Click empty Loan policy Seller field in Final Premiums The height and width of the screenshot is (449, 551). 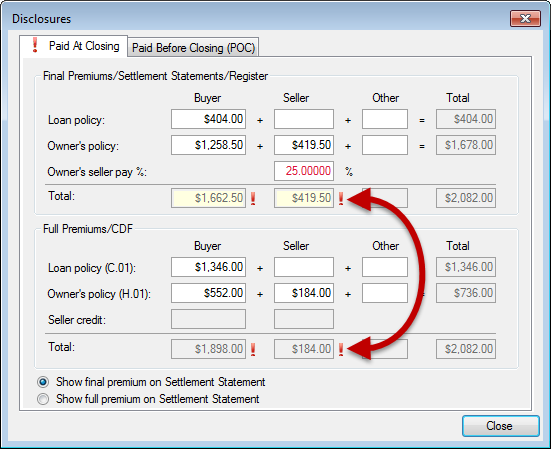tap(304, 119)
